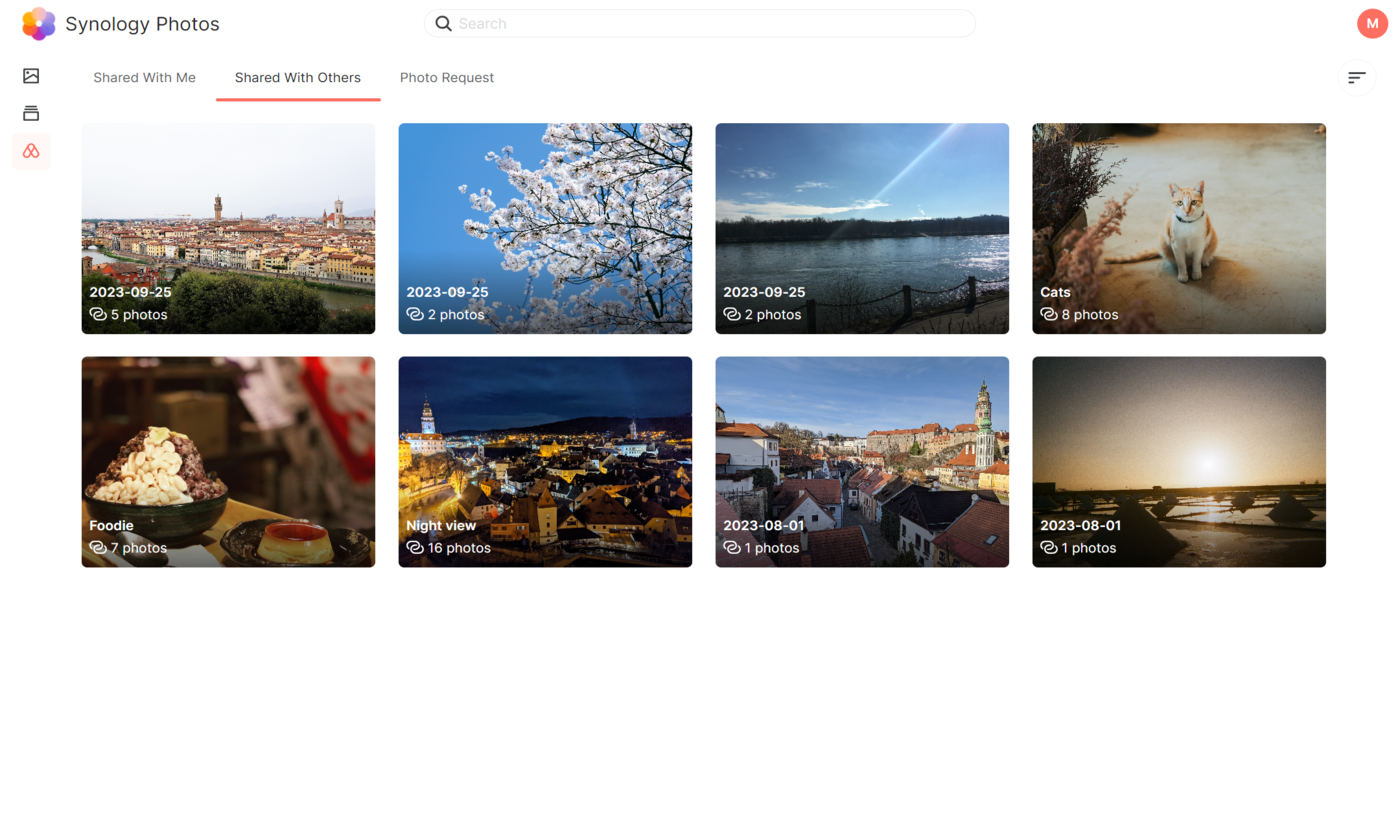Click the '16 photos' label
The image size is (1400, 840).
[x=459, y=547]
